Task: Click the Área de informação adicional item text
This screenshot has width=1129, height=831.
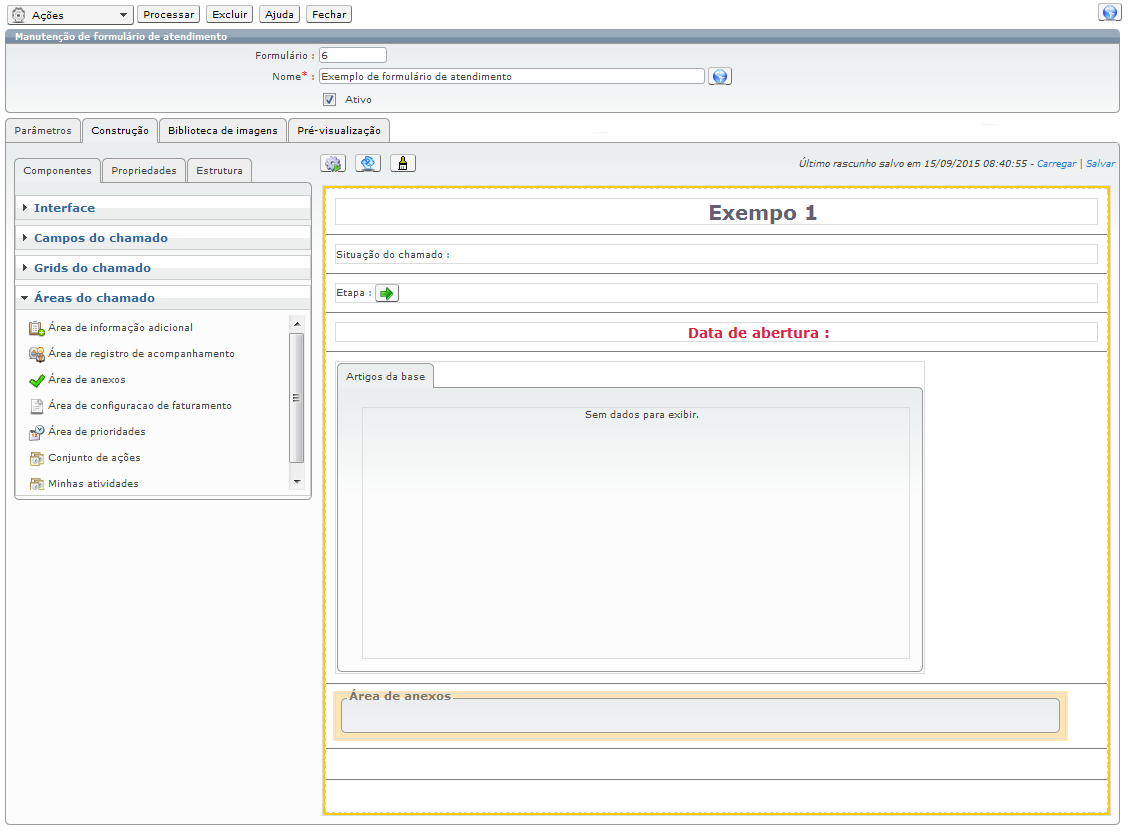Action: [120, 327]
